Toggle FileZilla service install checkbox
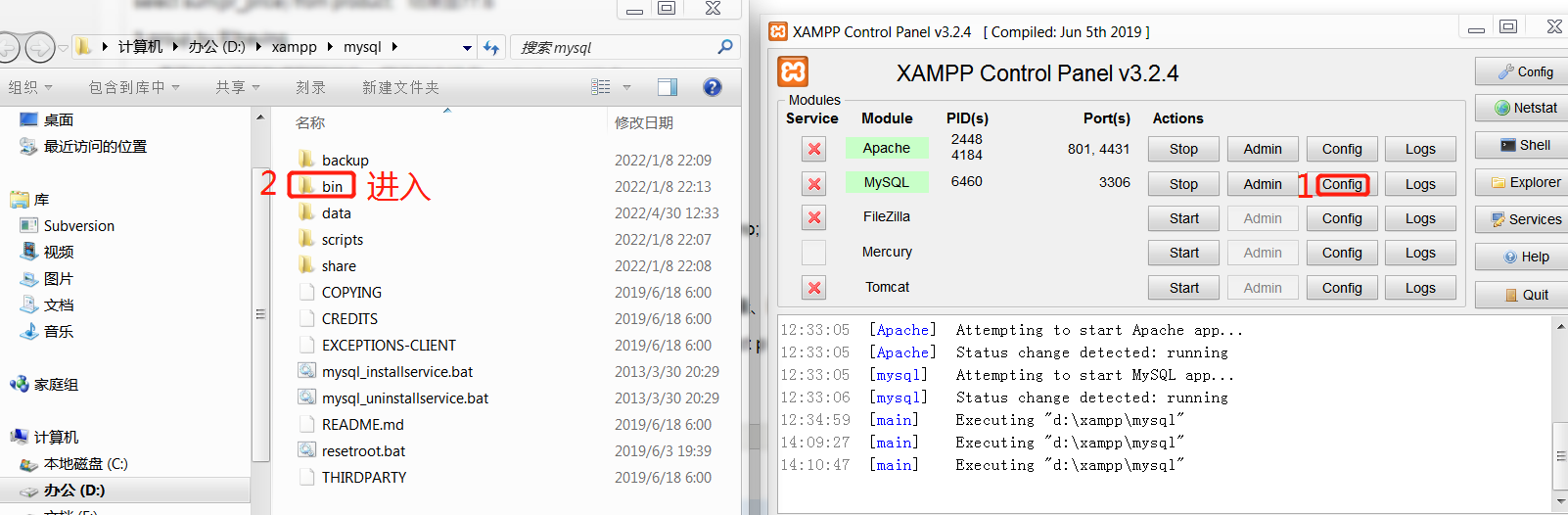Viewport: 1568px width, 515px height. (x=813, y=217)
